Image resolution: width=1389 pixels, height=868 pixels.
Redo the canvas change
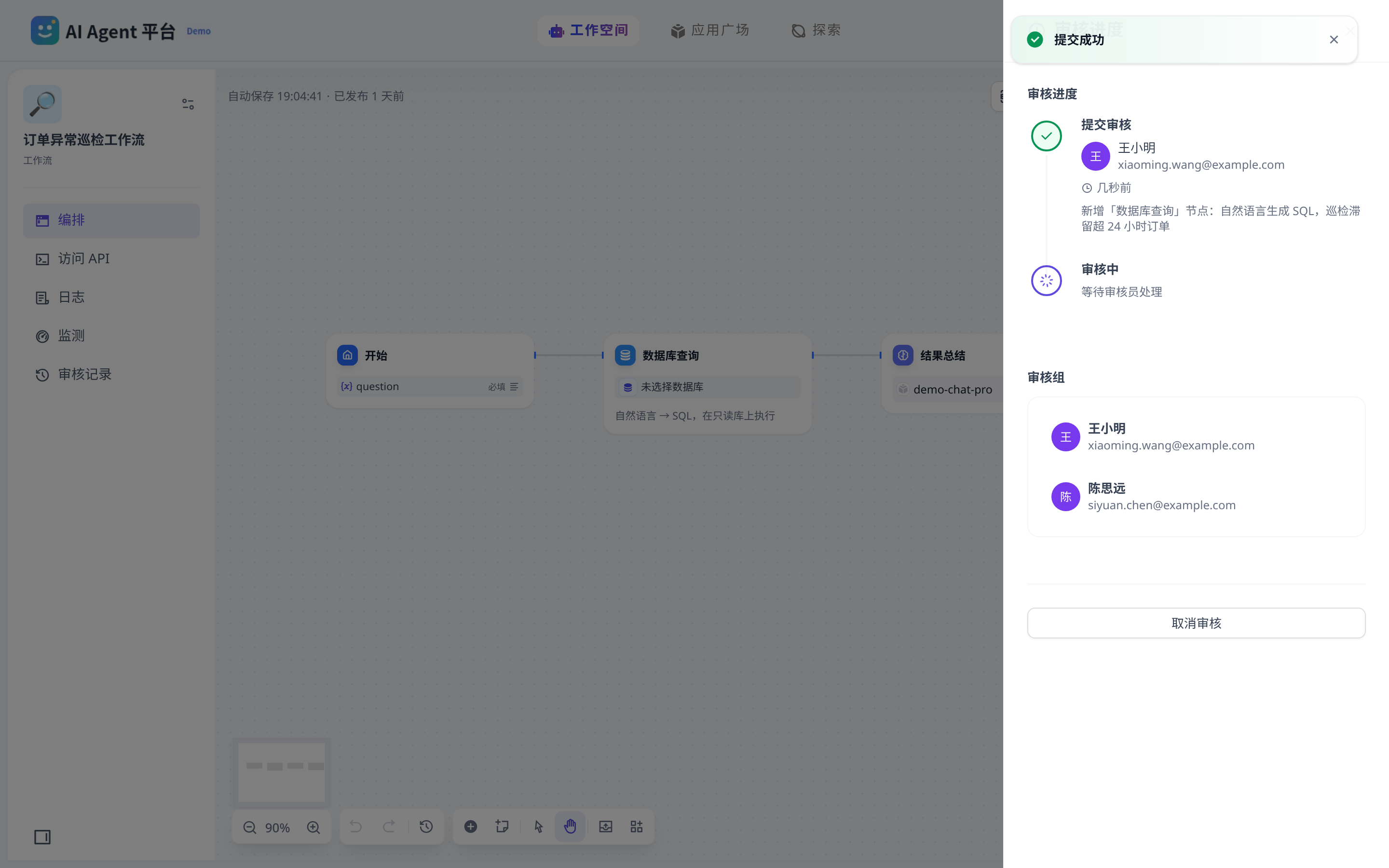(x=389, y=827)
